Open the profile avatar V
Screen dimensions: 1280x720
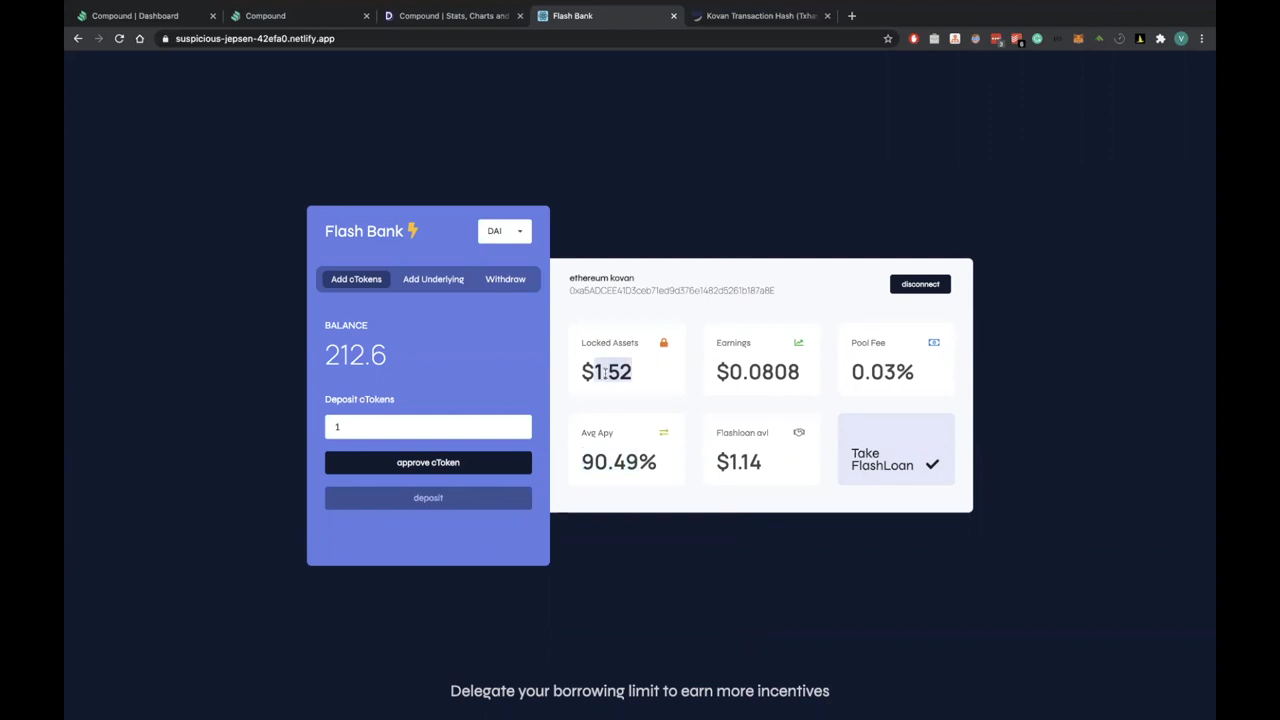pyautogui.click(x=1181, y=39)
